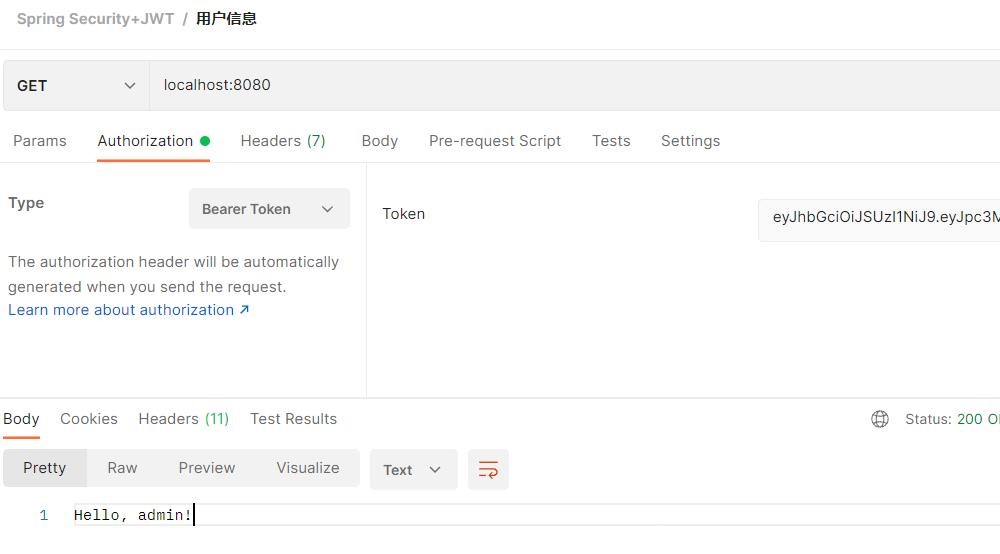The width and height of the screenshot is (1000, 554).
Task: Select the Authorization tab
Action: (x=145, y=141)
